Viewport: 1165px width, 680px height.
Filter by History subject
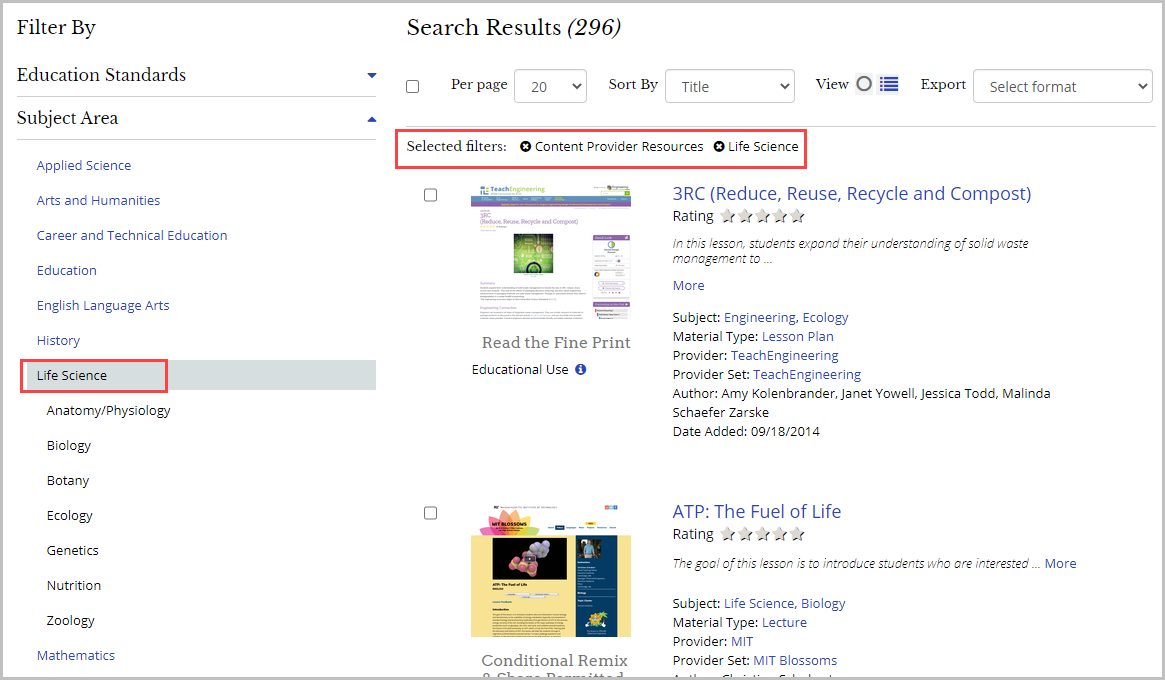[58, 340]
